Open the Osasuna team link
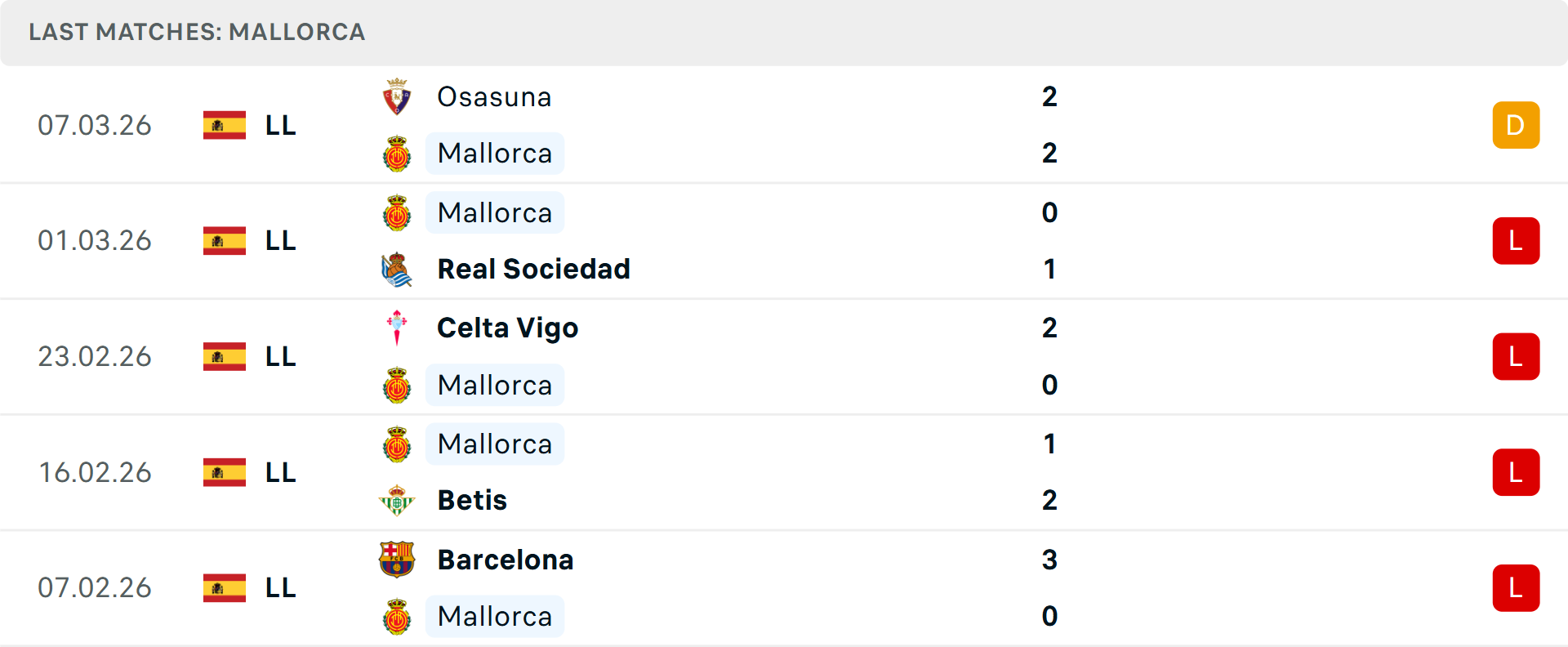The width and height of the screenshot is (1568, 647). click(x=494, y=97)
